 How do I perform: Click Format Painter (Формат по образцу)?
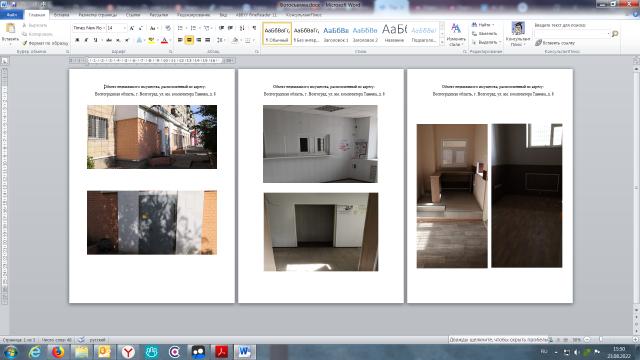45,43
